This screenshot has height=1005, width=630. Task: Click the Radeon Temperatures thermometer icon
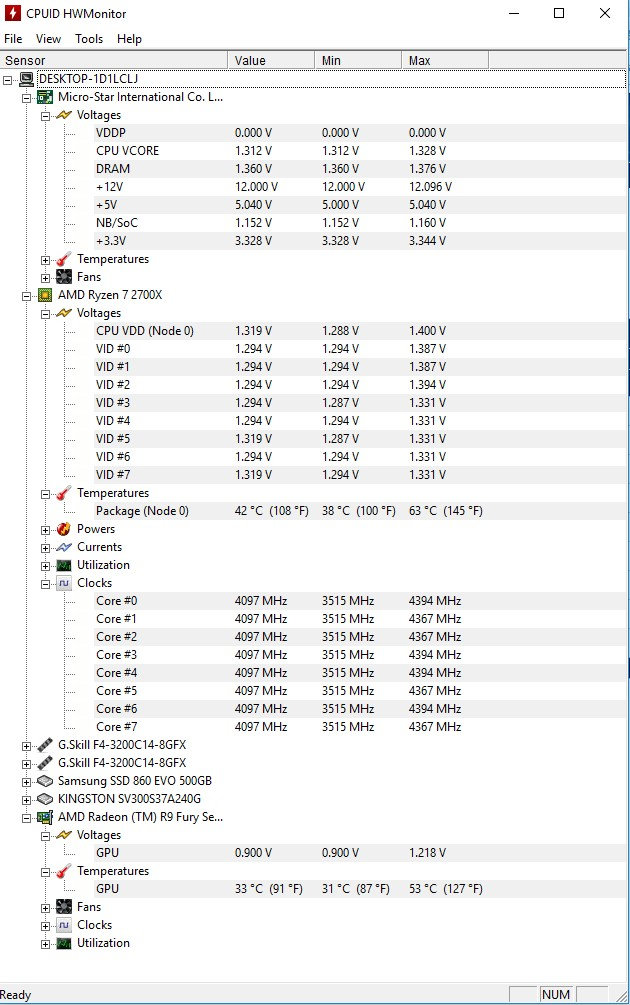point(63,871)
